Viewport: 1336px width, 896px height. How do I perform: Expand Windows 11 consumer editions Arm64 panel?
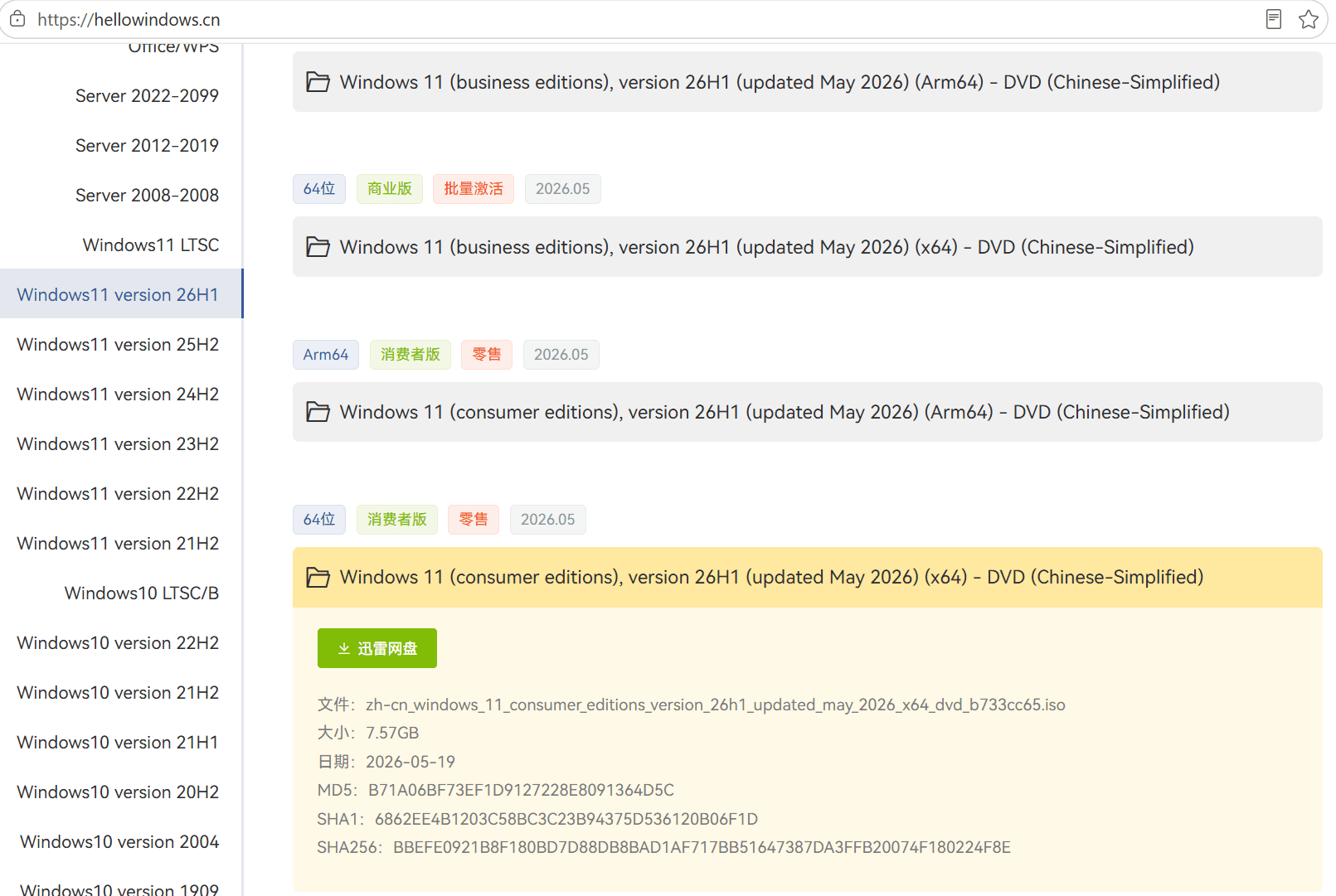point(807,412)
